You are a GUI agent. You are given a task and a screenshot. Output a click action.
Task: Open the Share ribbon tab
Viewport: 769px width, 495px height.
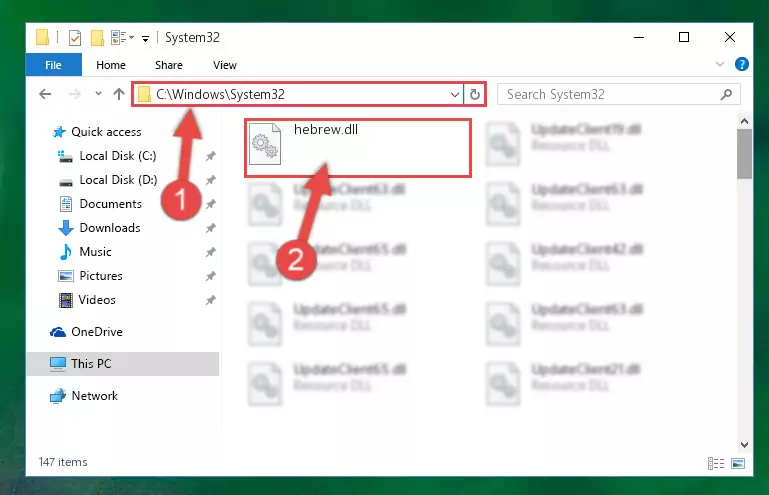click(169, 65)
